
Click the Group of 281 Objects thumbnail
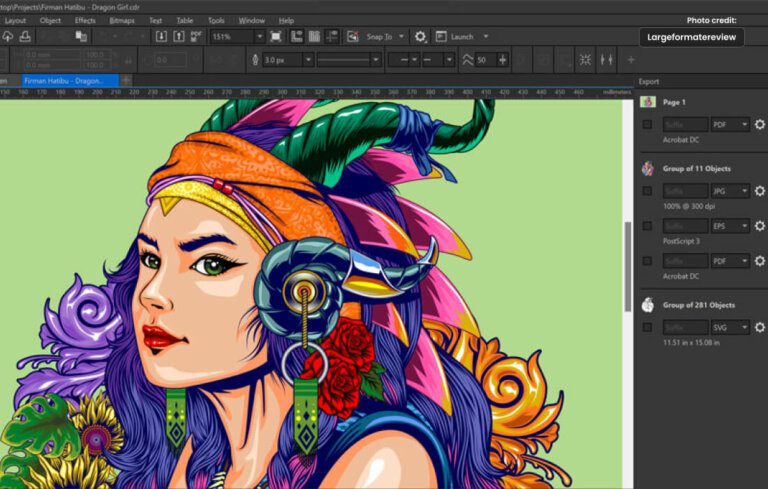pyautogui.click(x=648, y=305)
